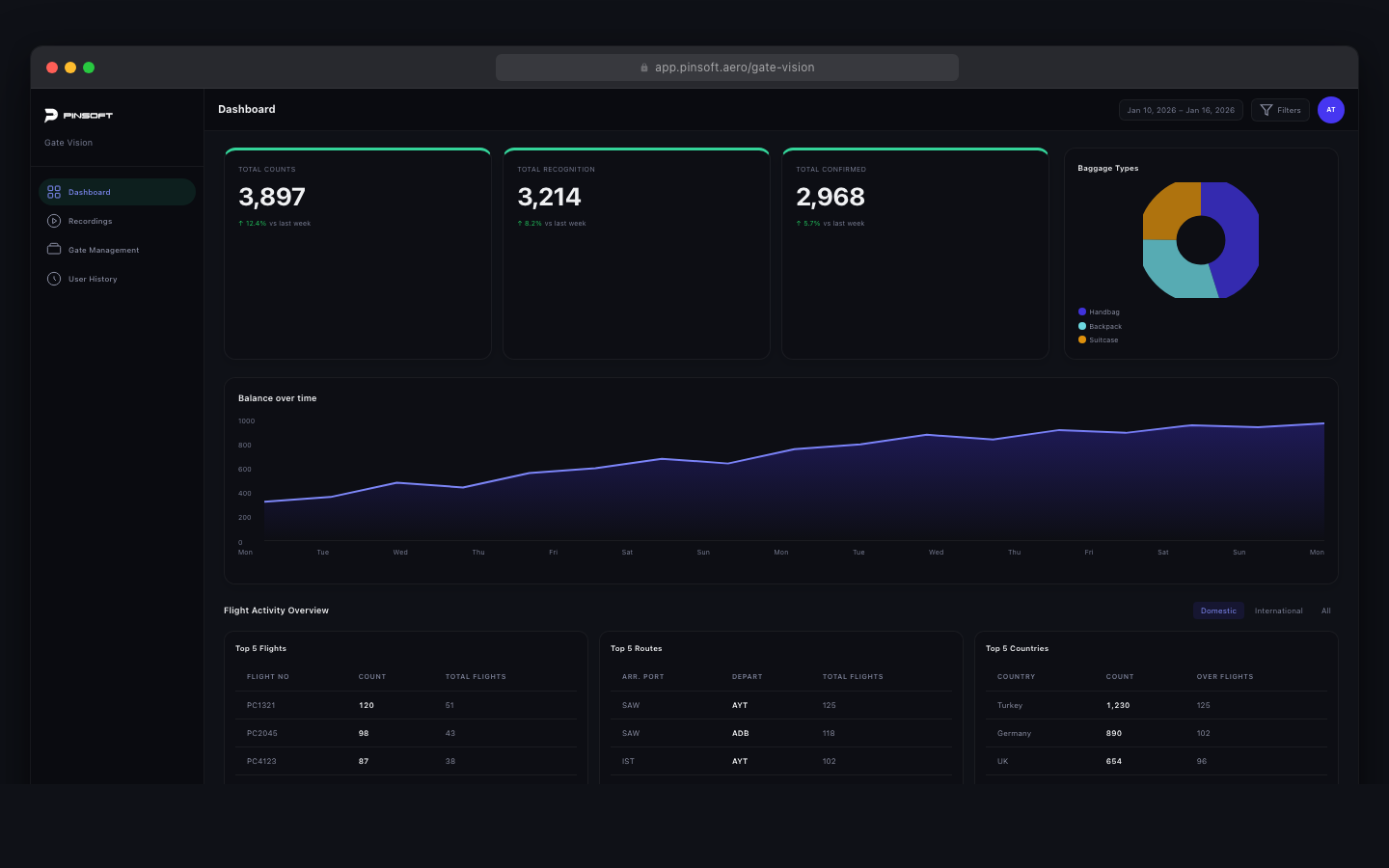Open the Turkey country row

1156,705
